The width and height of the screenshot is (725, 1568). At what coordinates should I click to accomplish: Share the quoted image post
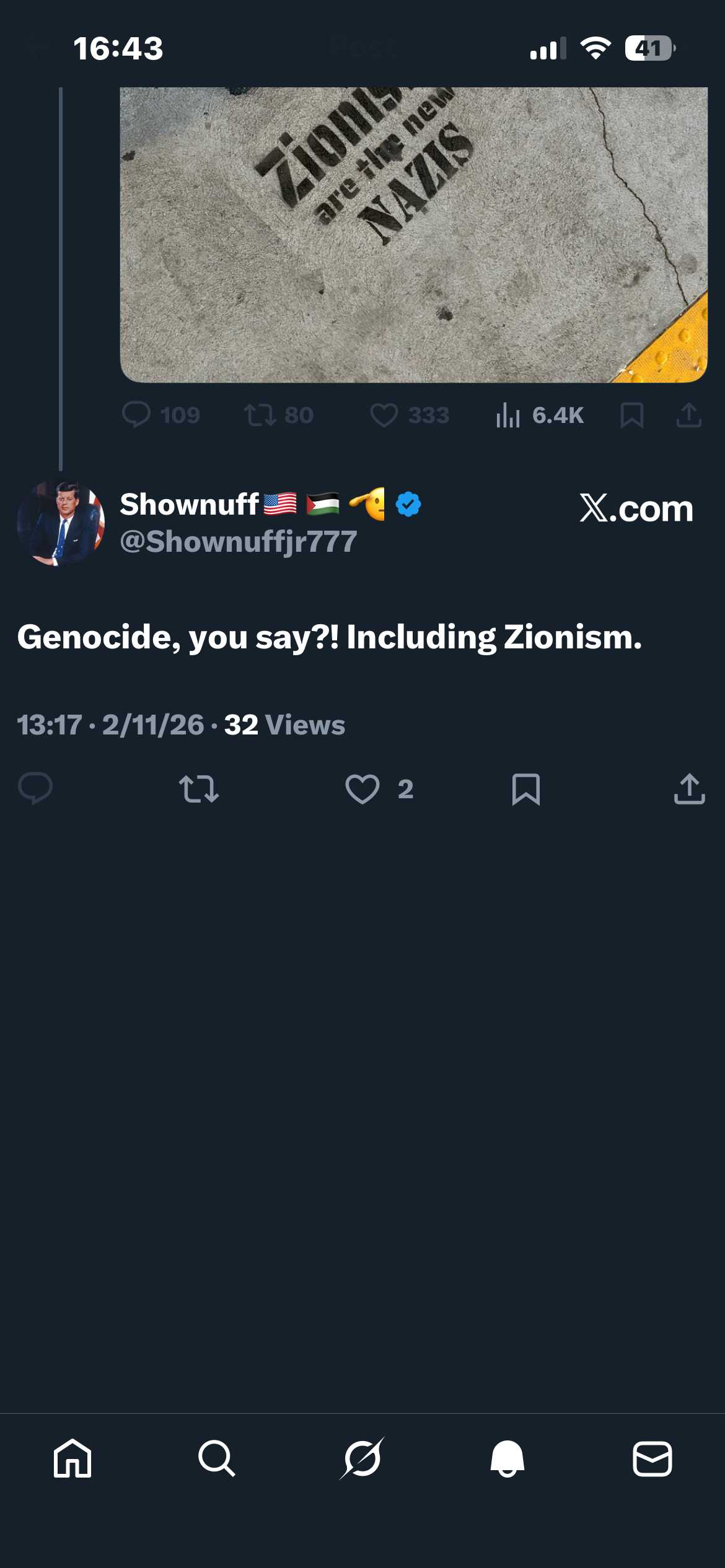[688, 415]
